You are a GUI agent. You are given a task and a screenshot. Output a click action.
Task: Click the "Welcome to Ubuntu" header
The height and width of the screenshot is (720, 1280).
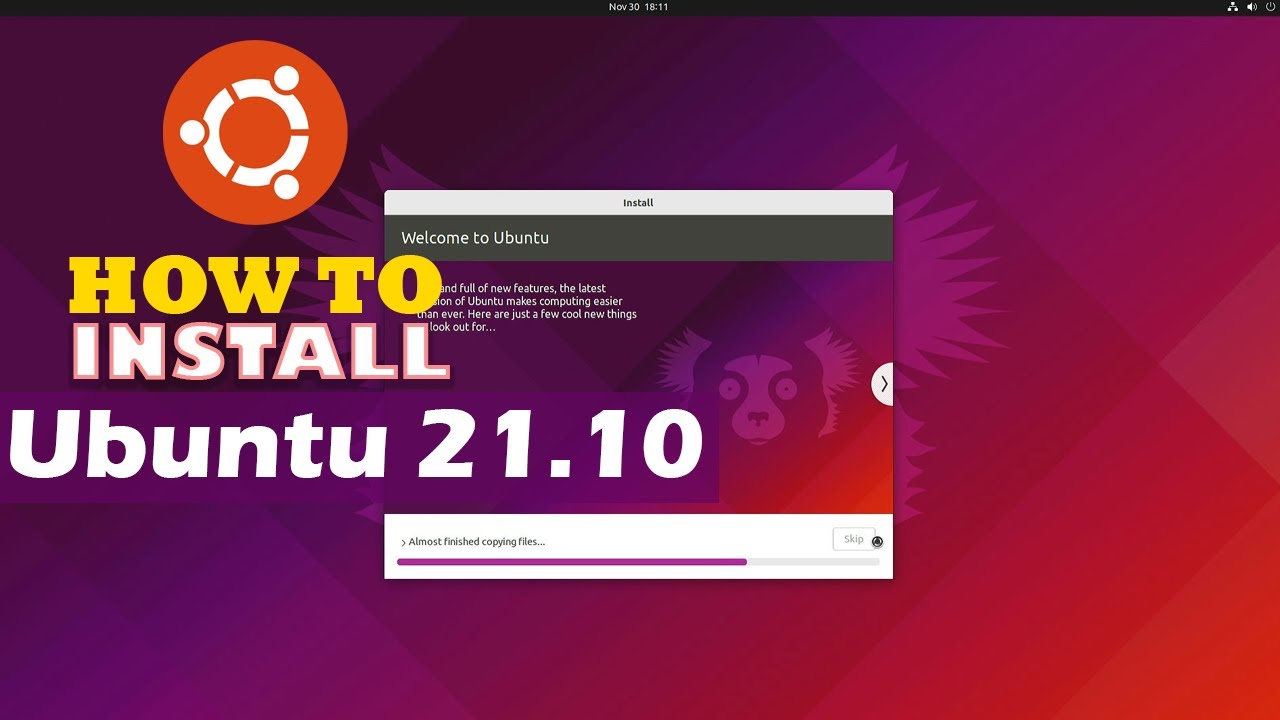point(638,238)
